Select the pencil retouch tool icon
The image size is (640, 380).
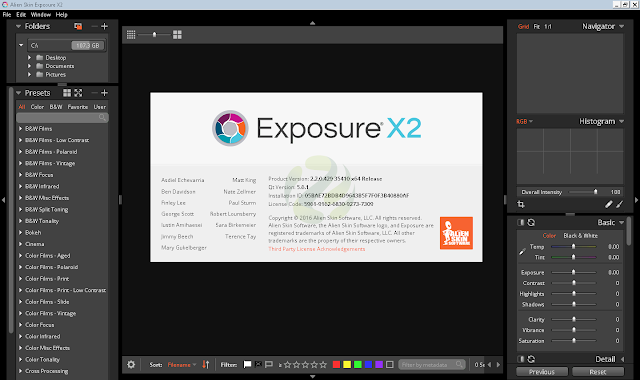click(609, 204)
